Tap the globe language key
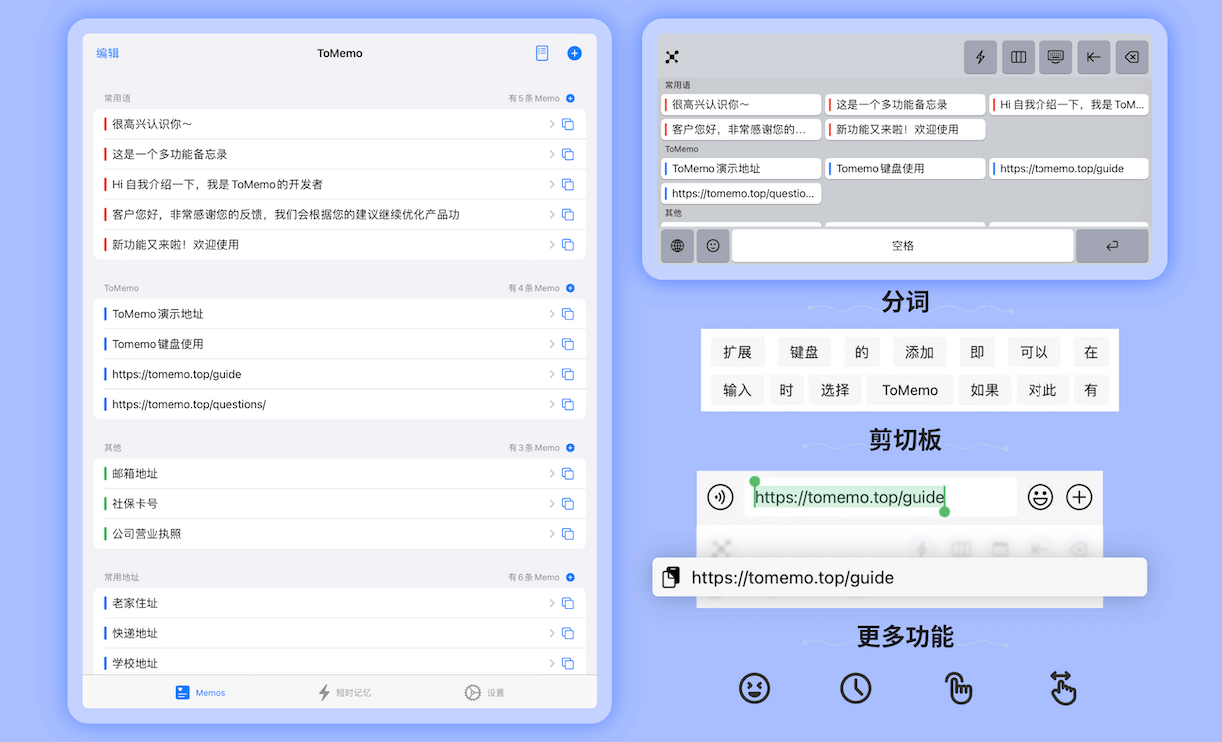Viewport: 1222px width, 742px height. [x=677, y=245]
